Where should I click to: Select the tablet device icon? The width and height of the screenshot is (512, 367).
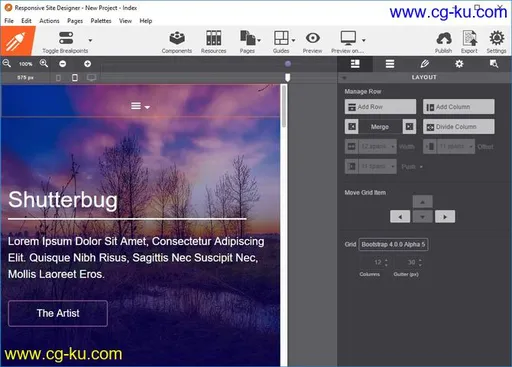[75, 78]
